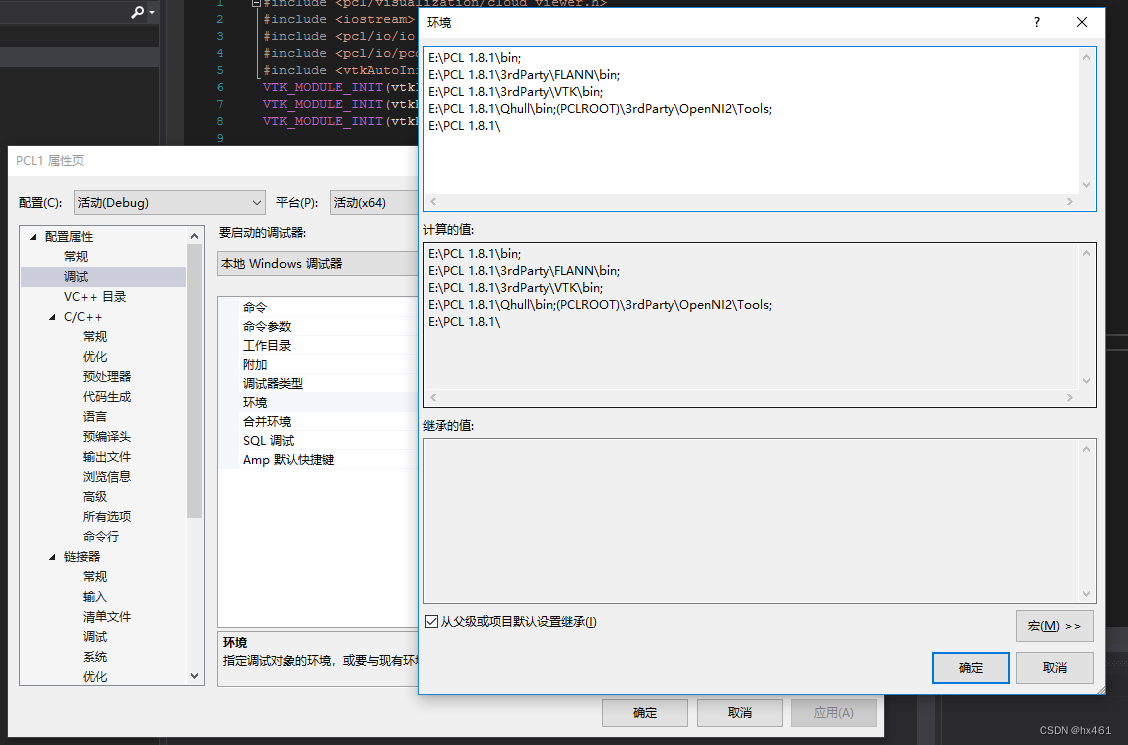Select 调试 in the configuration tree
1128x745 pixels.
[x=96, y=276]
